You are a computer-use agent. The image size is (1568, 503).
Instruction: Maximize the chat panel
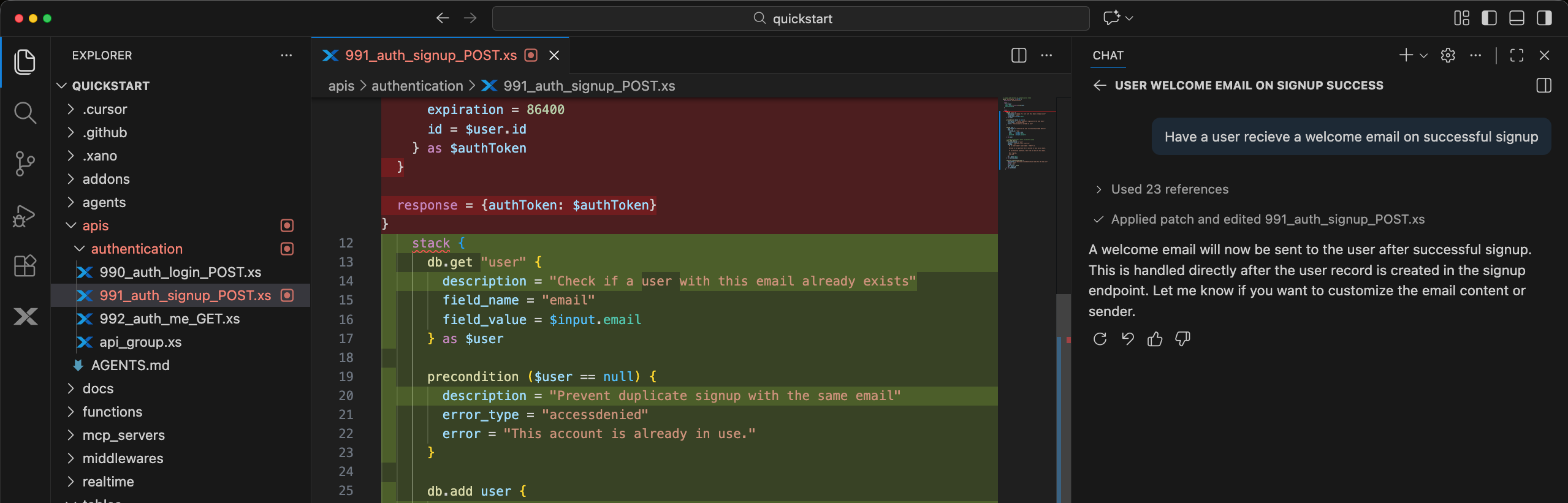coord(1517,55)
